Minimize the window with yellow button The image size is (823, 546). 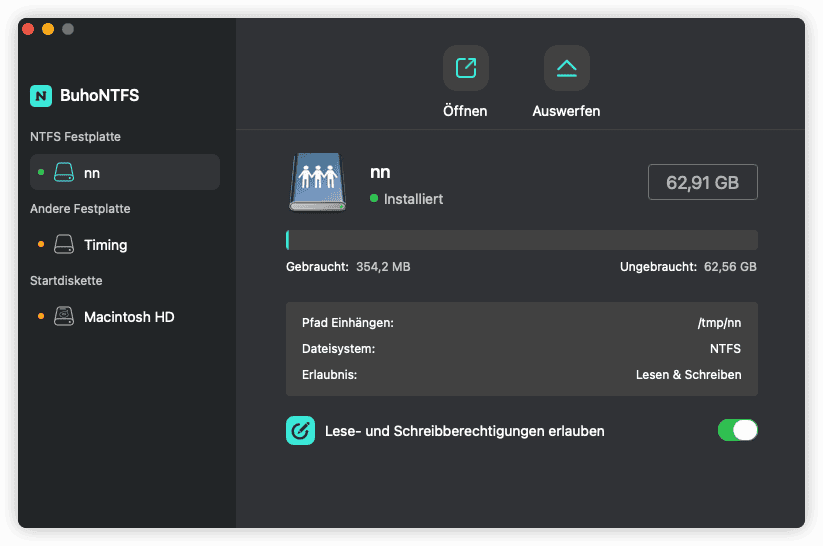point(48,29)
